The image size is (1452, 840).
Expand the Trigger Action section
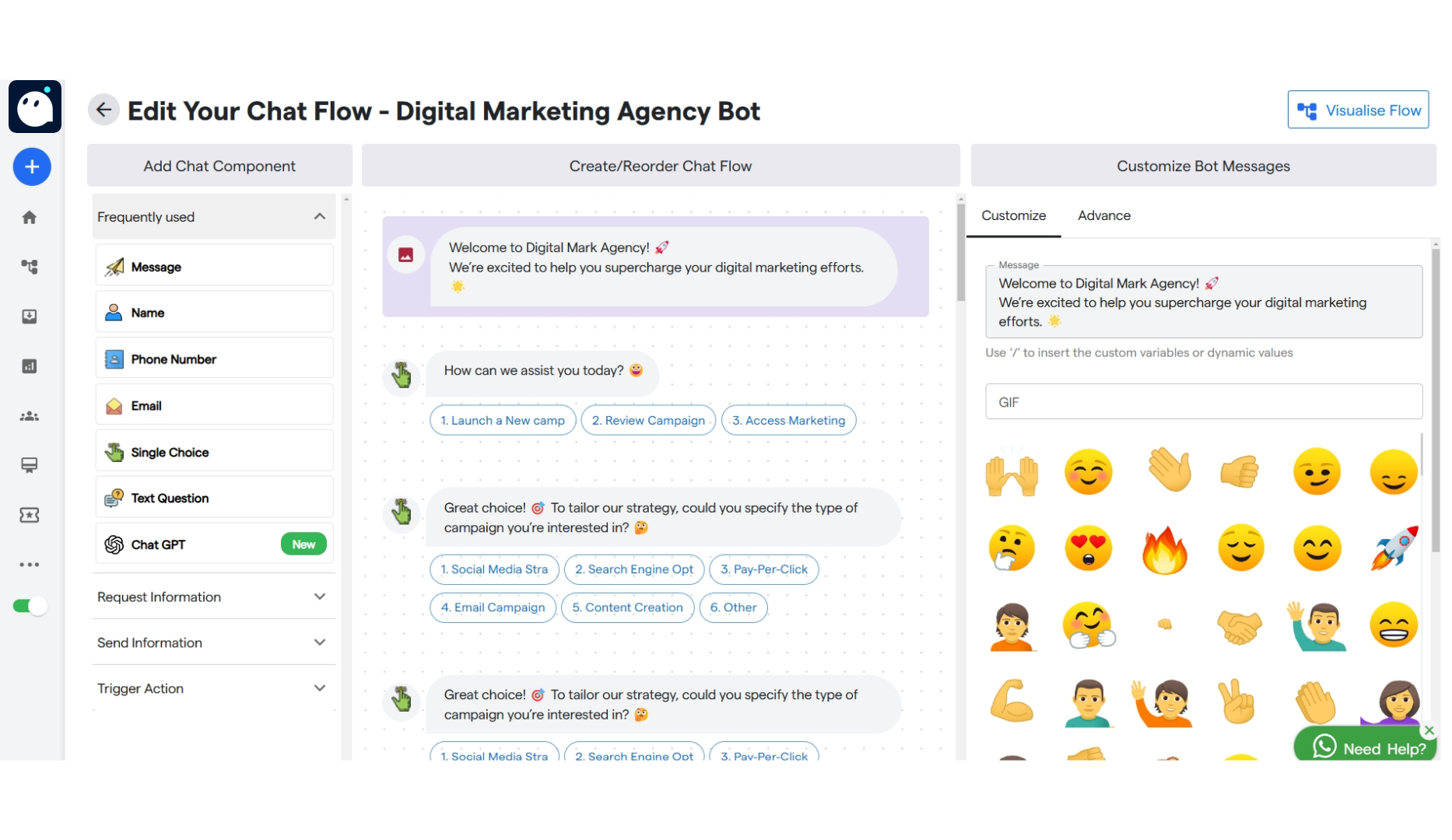tap(214, 688)
